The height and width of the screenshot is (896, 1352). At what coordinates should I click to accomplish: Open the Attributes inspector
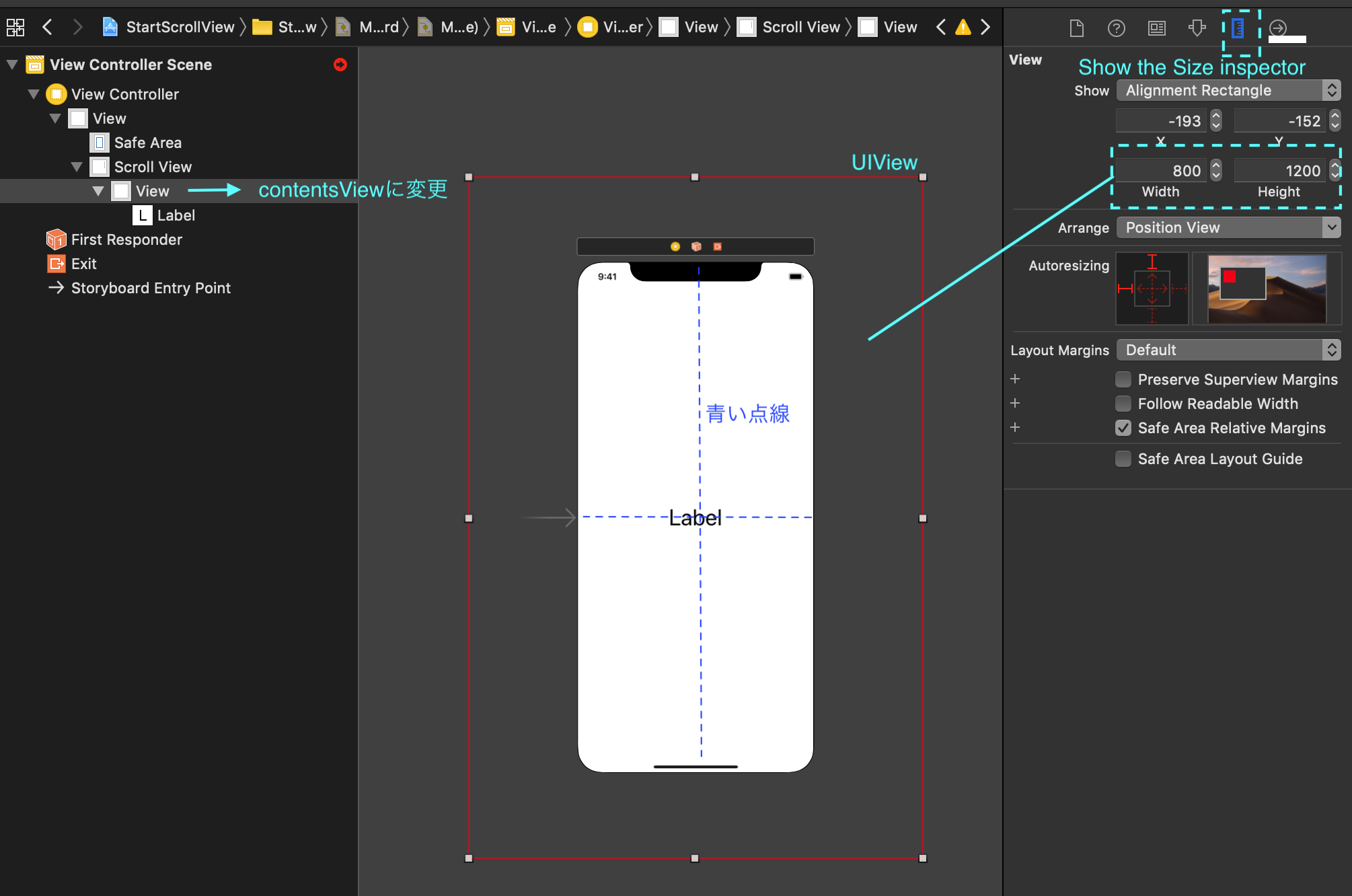[1197, 28]
